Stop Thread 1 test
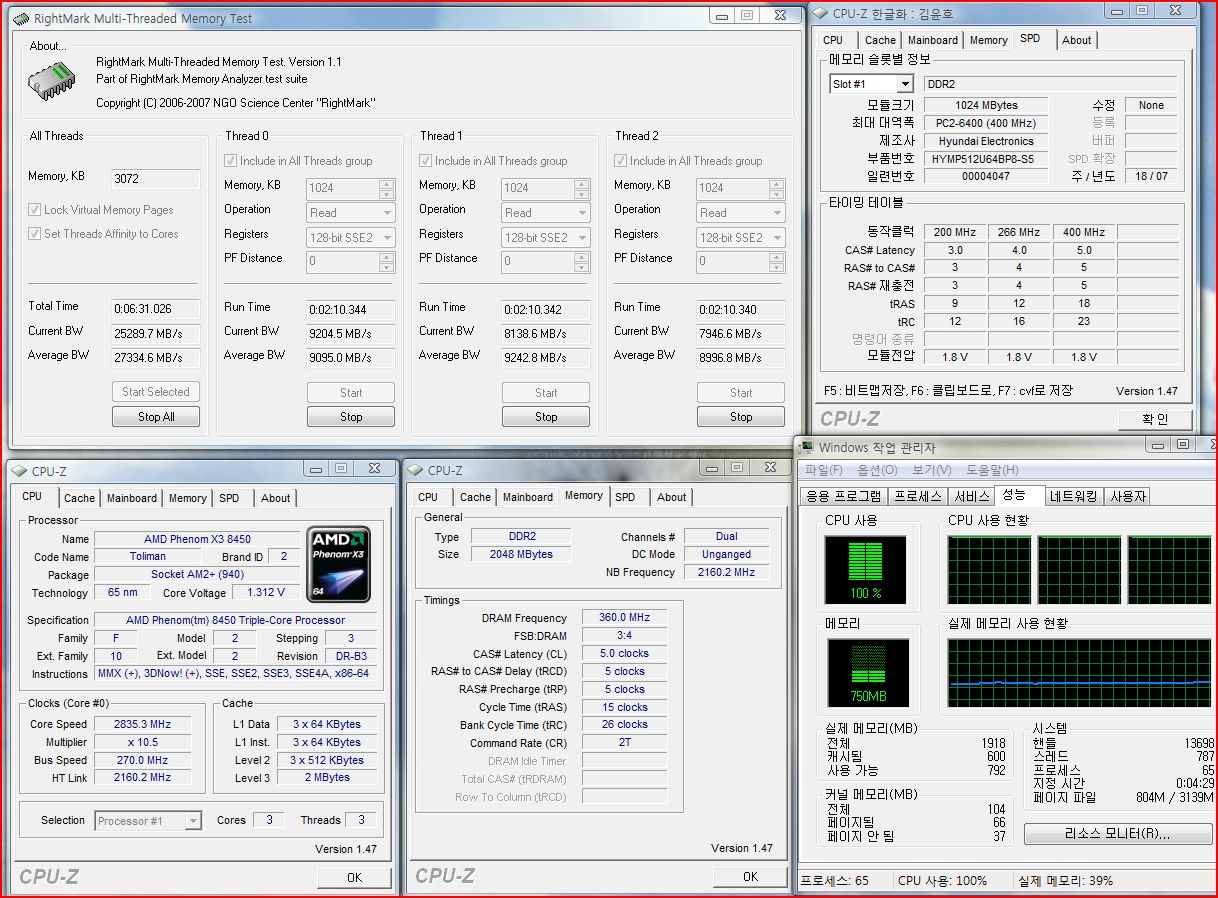 tap(546, 417)
